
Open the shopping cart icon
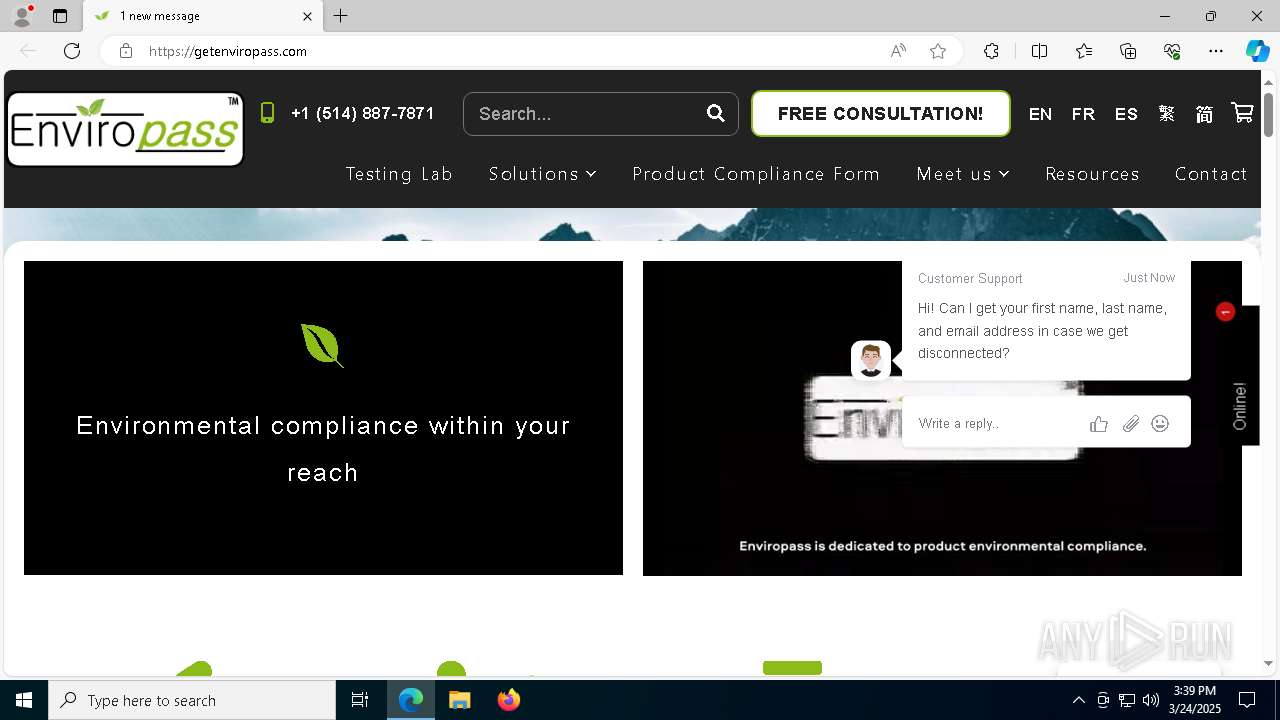point(1242,113)
